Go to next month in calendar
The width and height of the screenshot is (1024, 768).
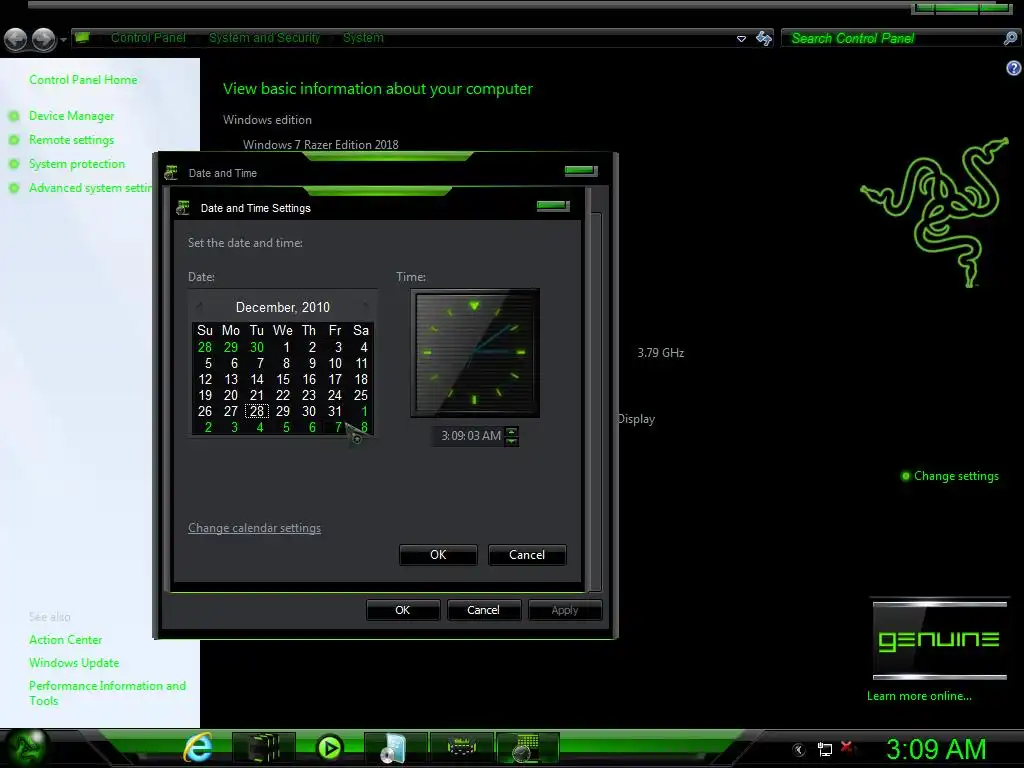pyautogui.click(x=366, y=306)
